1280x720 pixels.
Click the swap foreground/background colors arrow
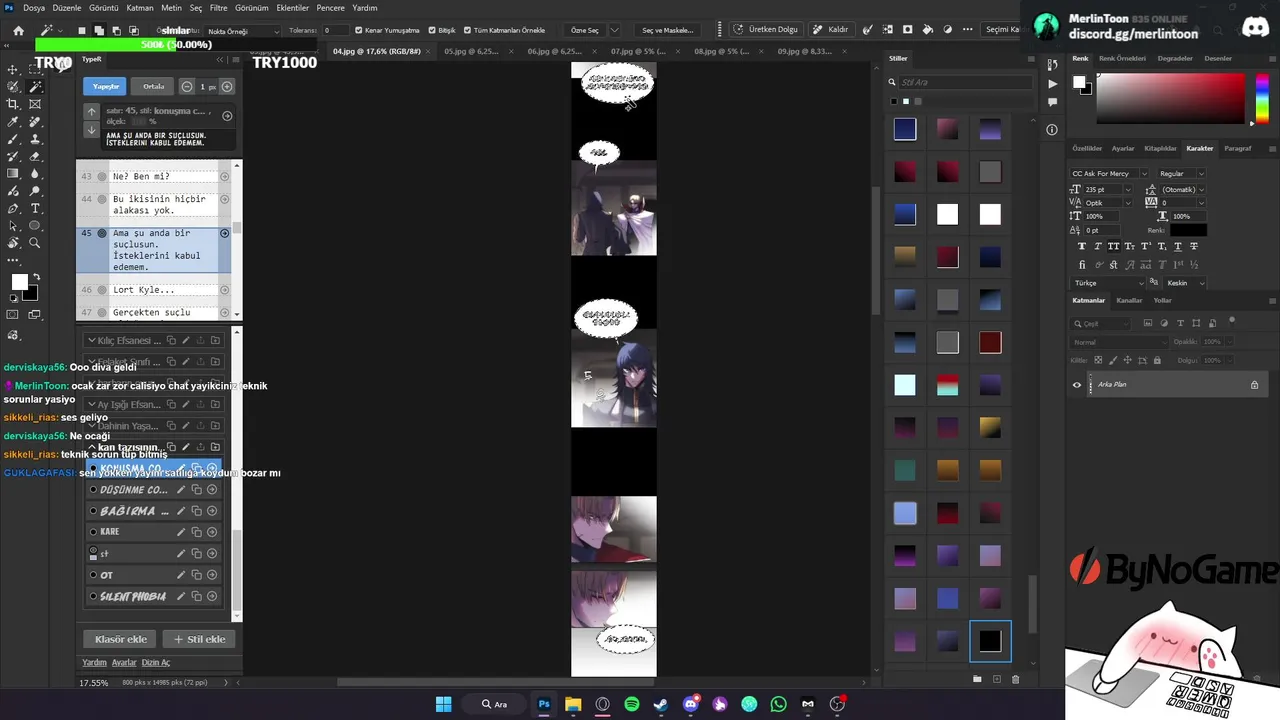click(36, 277)
